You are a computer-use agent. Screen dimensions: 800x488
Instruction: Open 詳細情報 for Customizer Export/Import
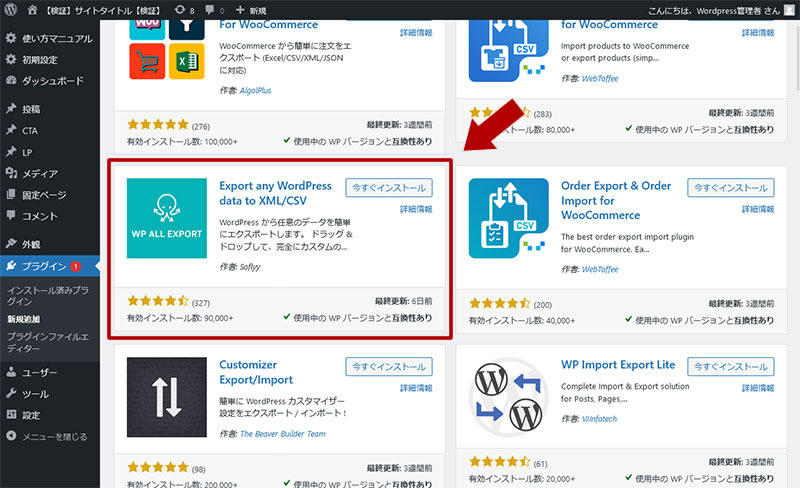416,388
